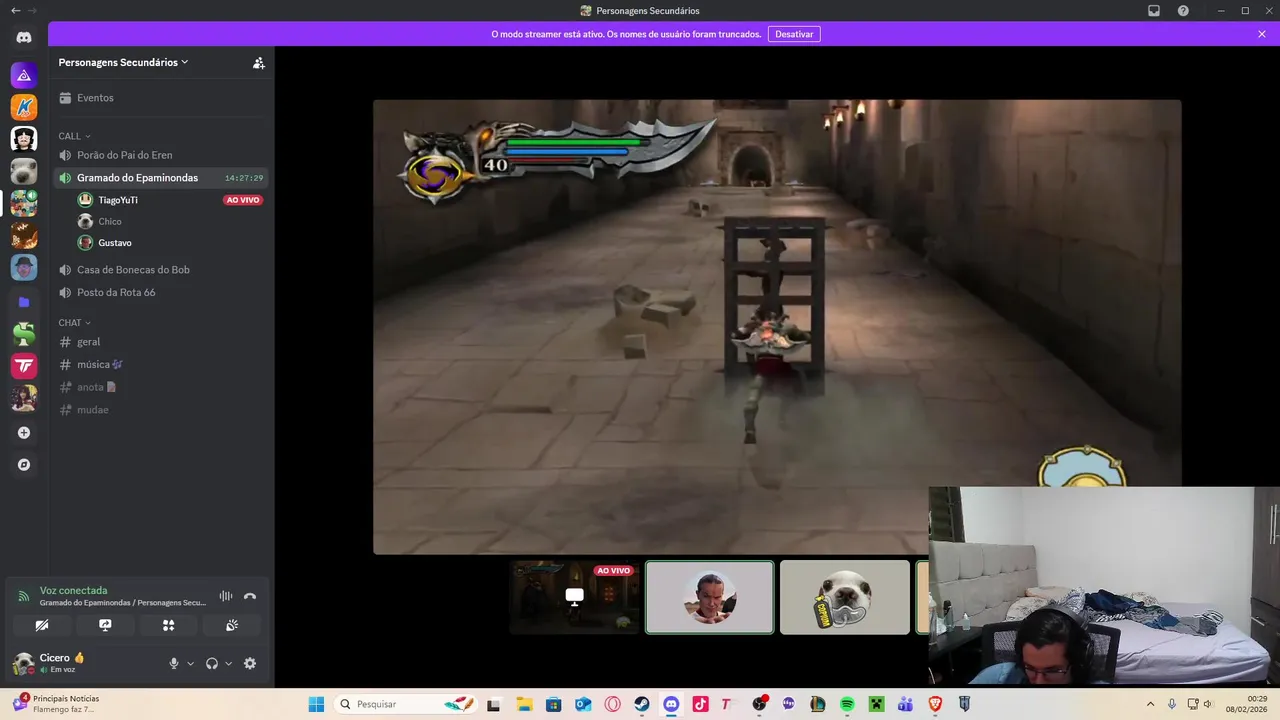Viewport: 1280px width, 720px height.
Task: Open the server folder icon
Action: 24,301
